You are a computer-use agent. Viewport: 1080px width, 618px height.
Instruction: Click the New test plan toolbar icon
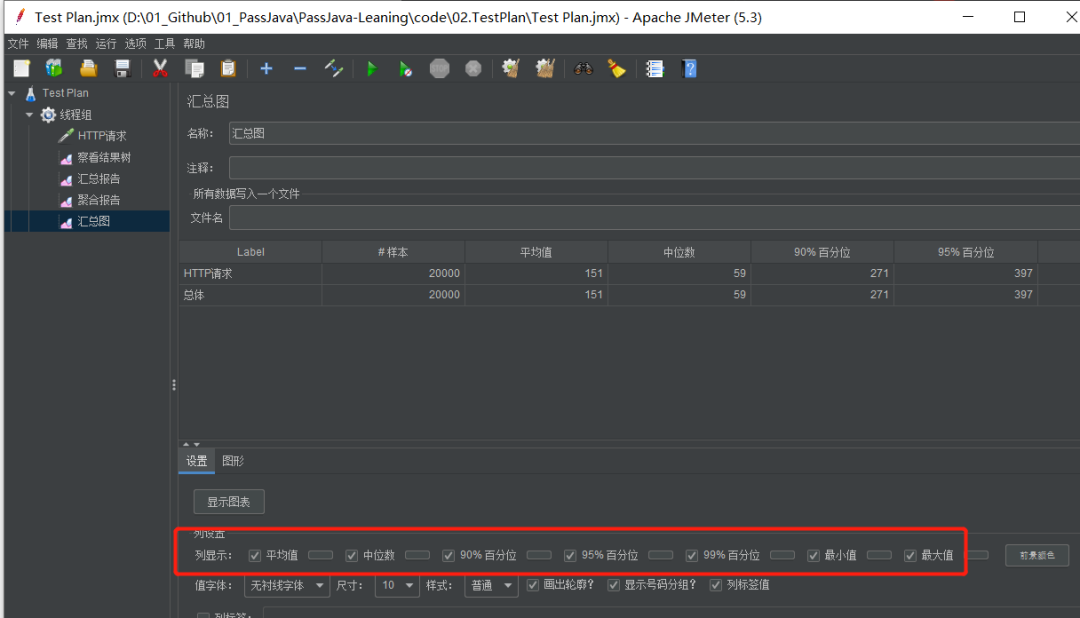pos(21,69)
